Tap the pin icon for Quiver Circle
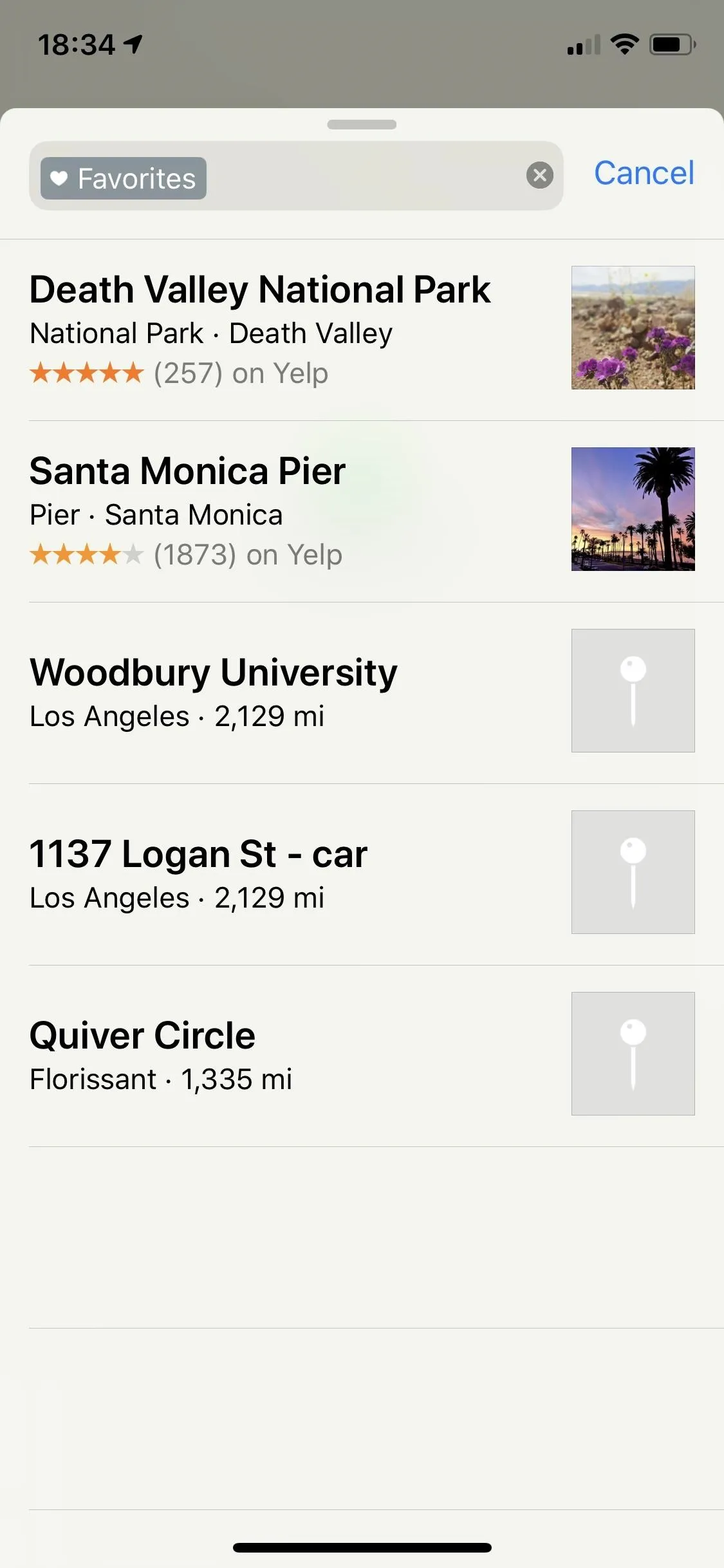This screenshot has height=1568, width=724. [633, 1054]
